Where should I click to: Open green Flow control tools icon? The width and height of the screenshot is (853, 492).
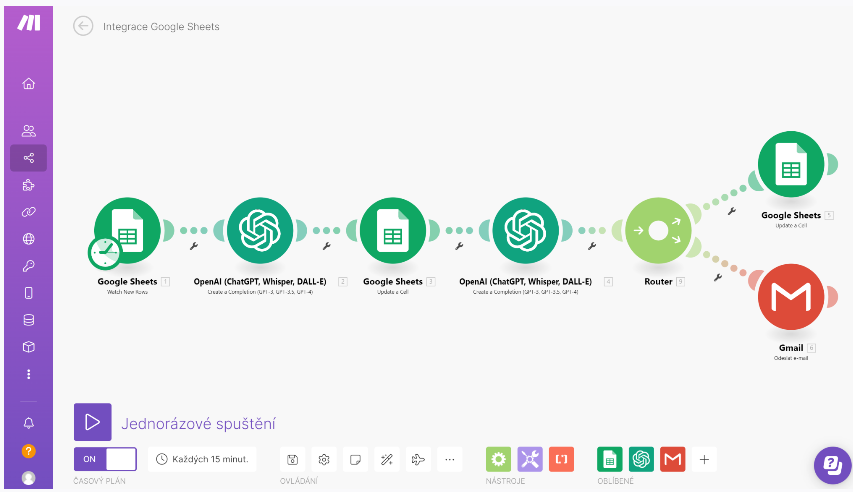[x=498, y=459]
